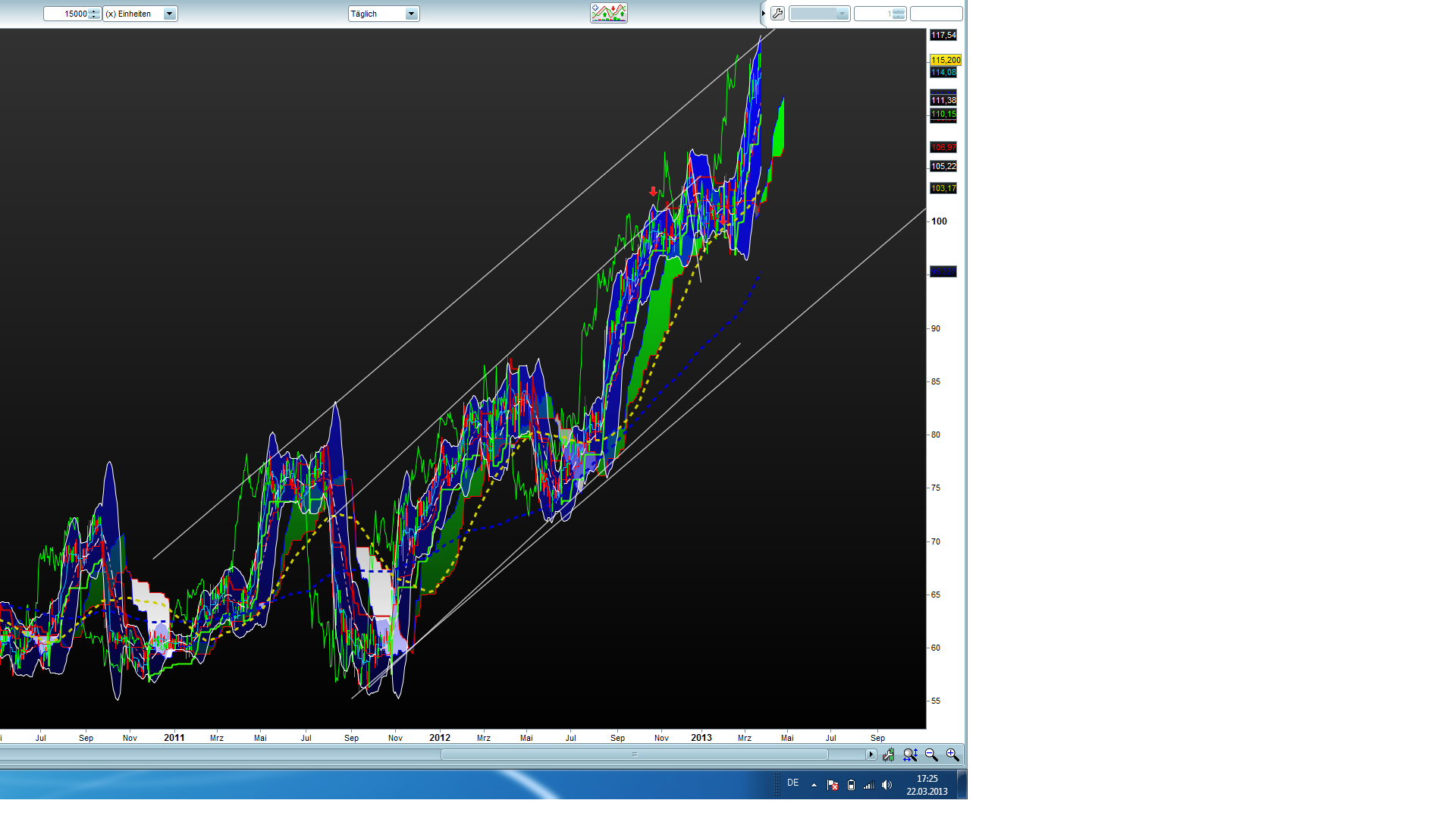Click the flagged Action Center tray icon
The image size is (1456, 819).
point(833,785)
